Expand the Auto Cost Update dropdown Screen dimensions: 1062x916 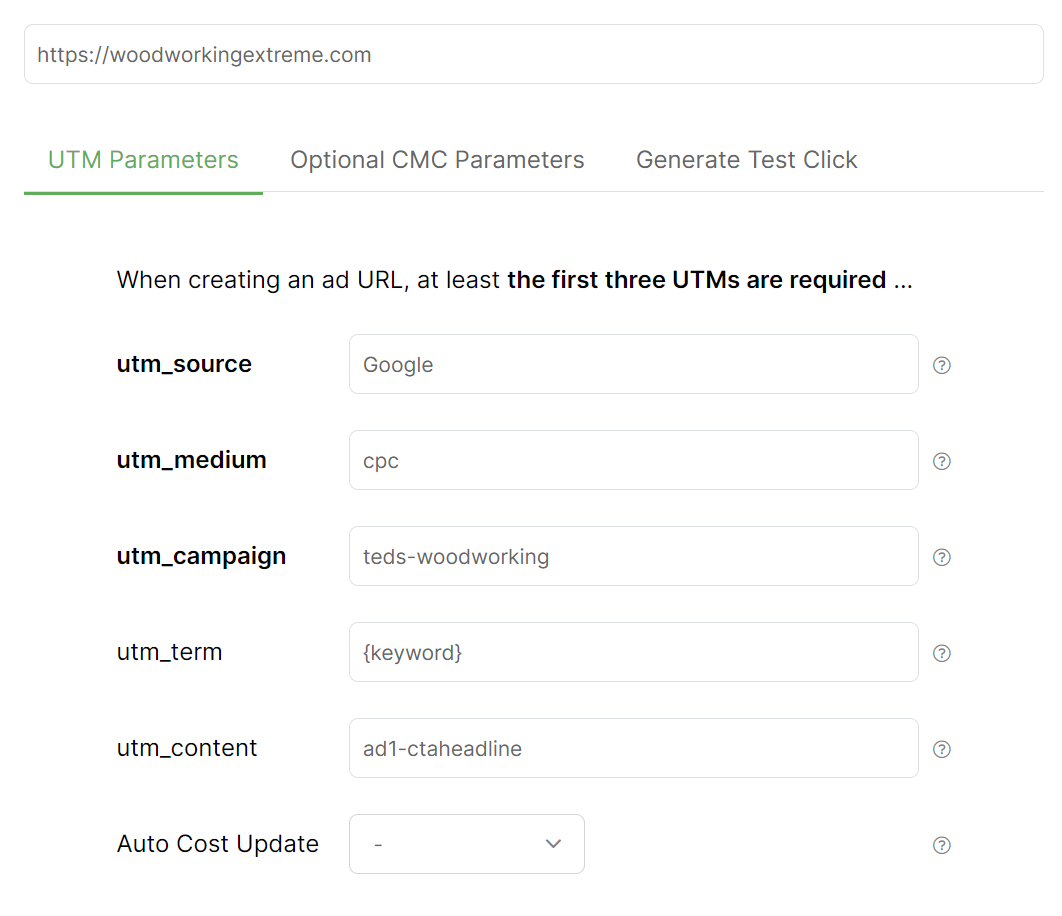[x=466, y=844]
